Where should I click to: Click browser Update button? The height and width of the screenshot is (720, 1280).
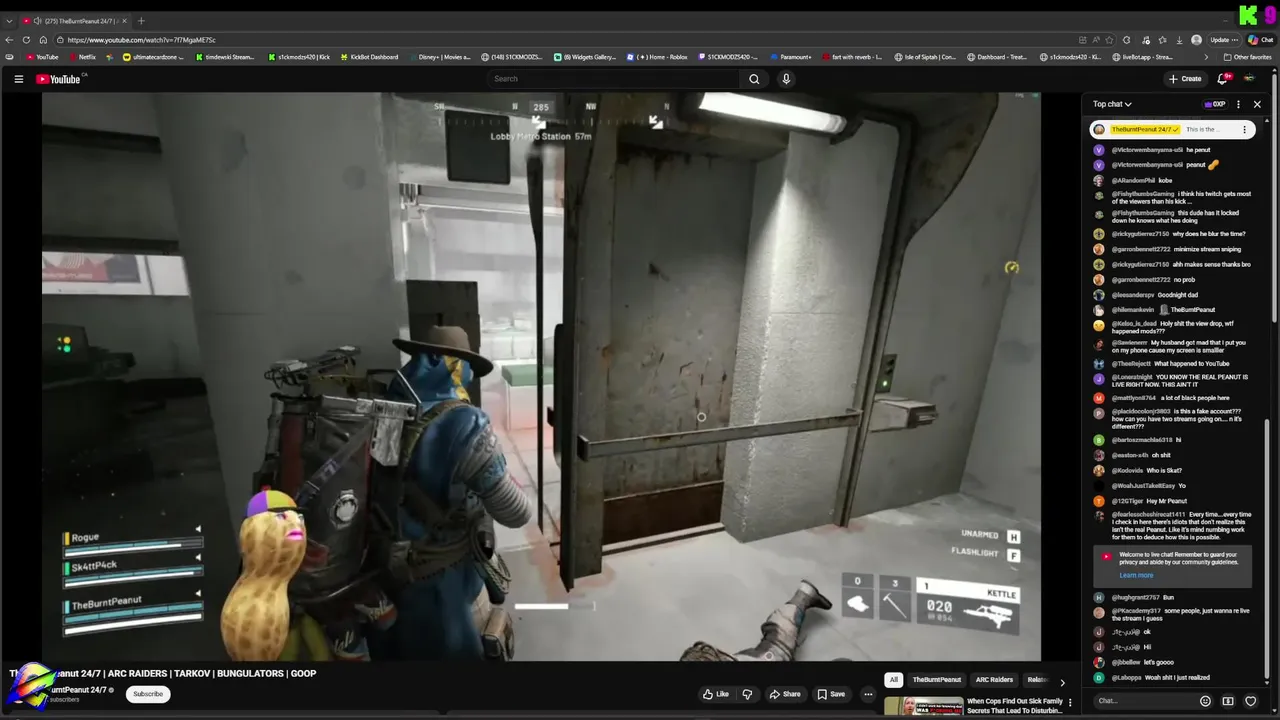[x=1224, y=40]
